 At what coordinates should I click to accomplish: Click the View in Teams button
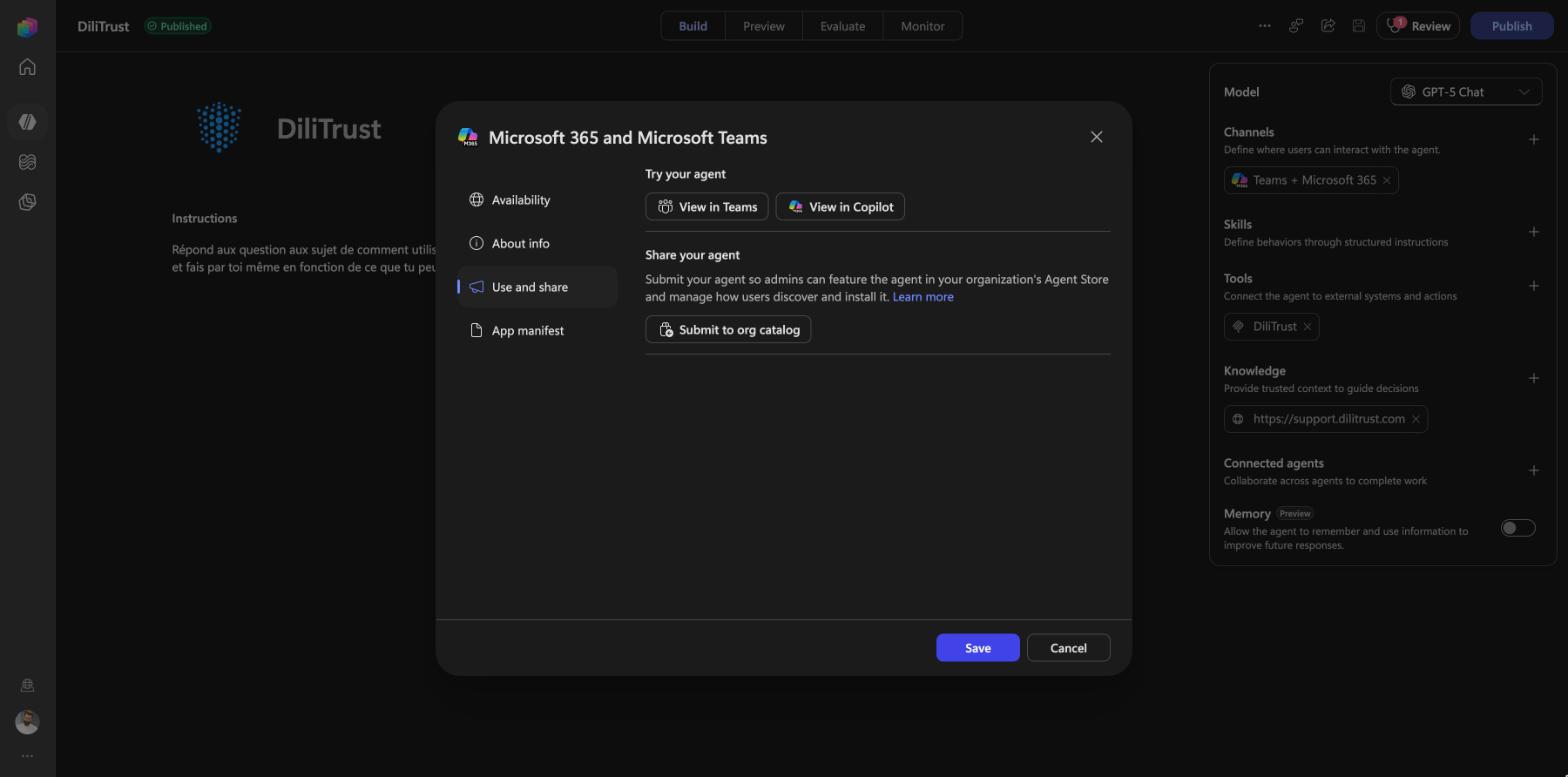point(707,207)
